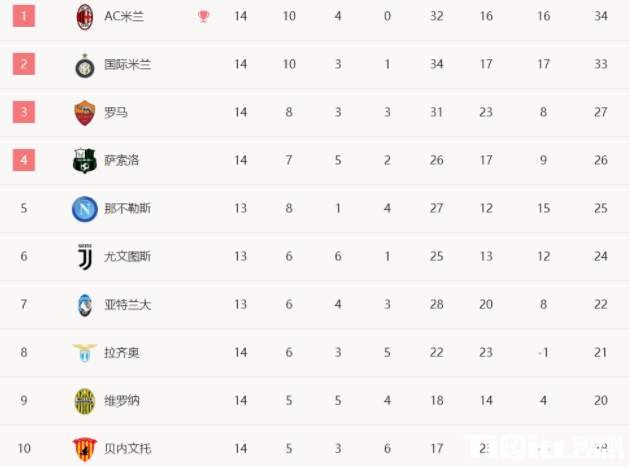This screenshot has height=467, width=630.
Task: Select the 亚特兰大 team name
Action: (x=128, y=304)
